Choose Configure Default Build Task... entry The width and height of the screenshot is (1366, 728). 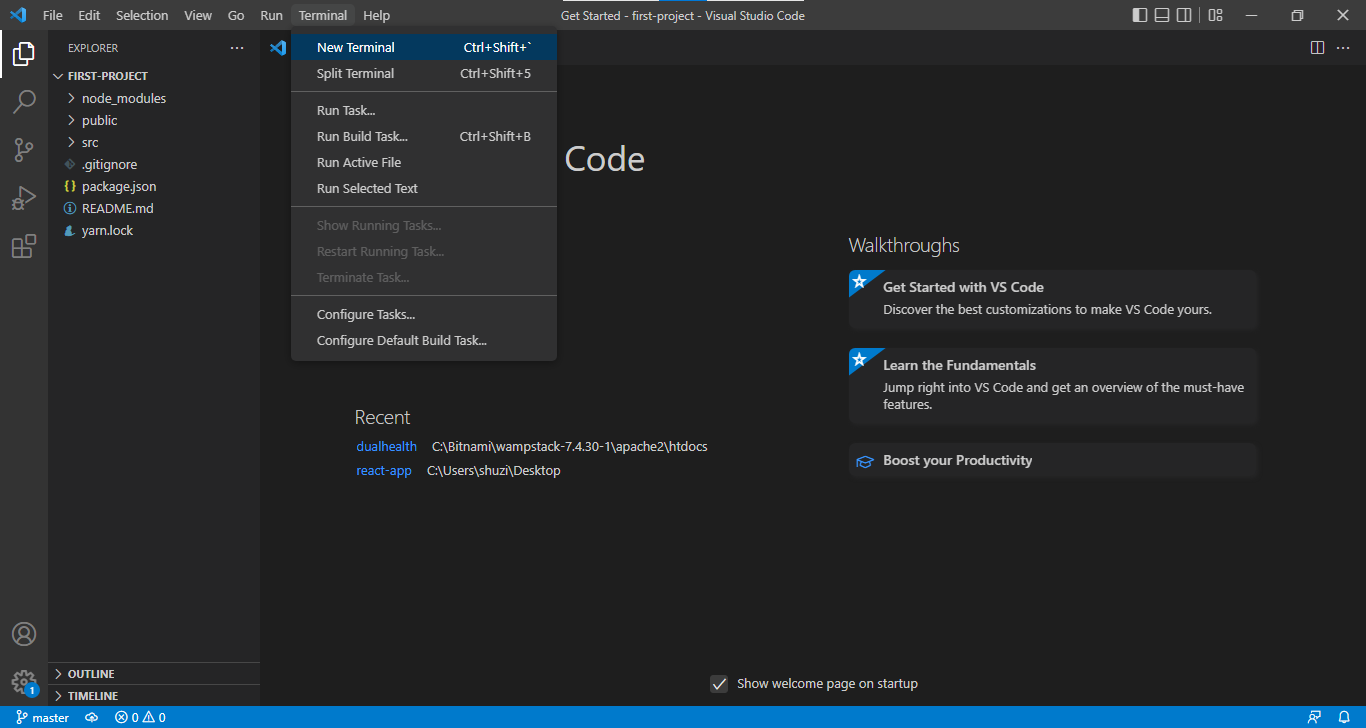[424, 340]
